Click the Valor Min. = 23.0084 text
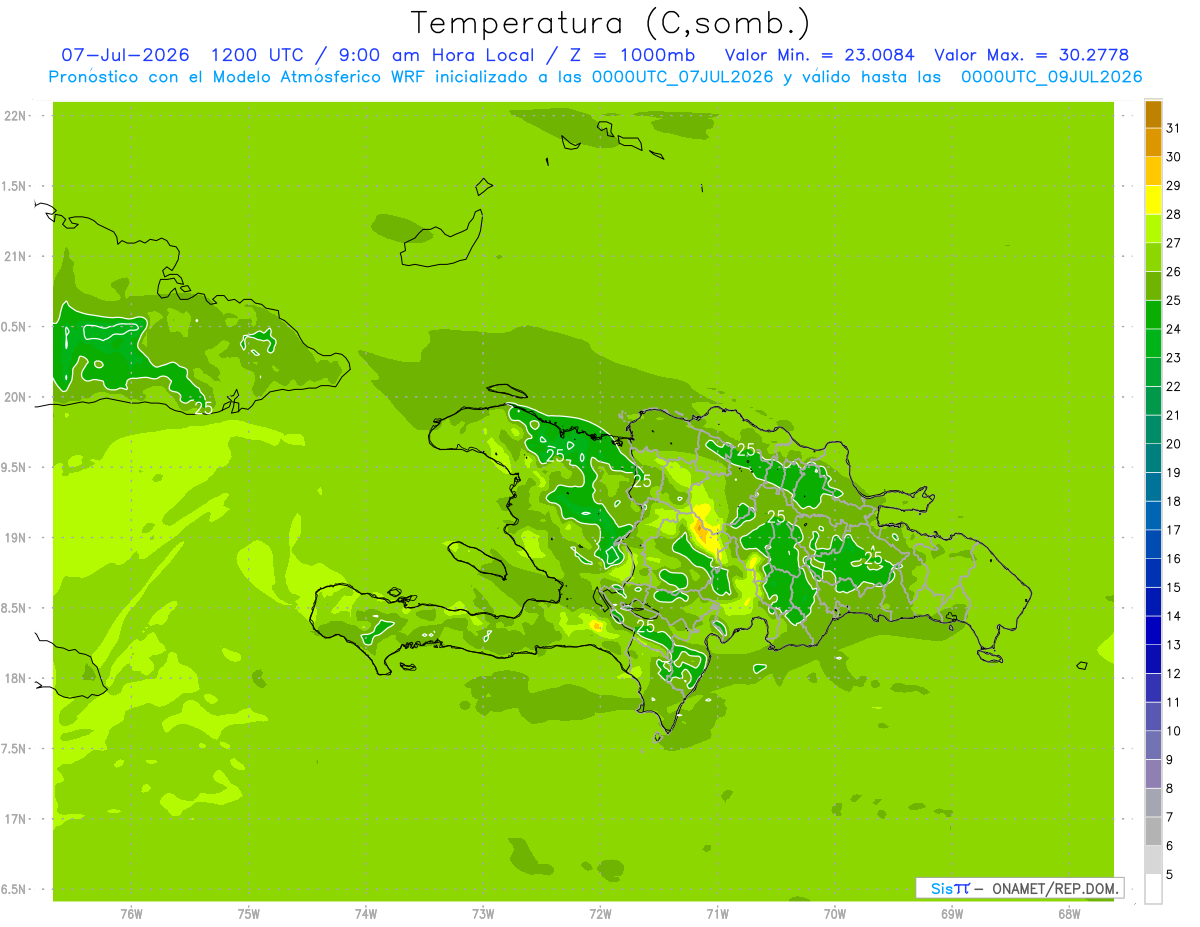The height and width of the screenshot is (927, 1200). point(820,55)
